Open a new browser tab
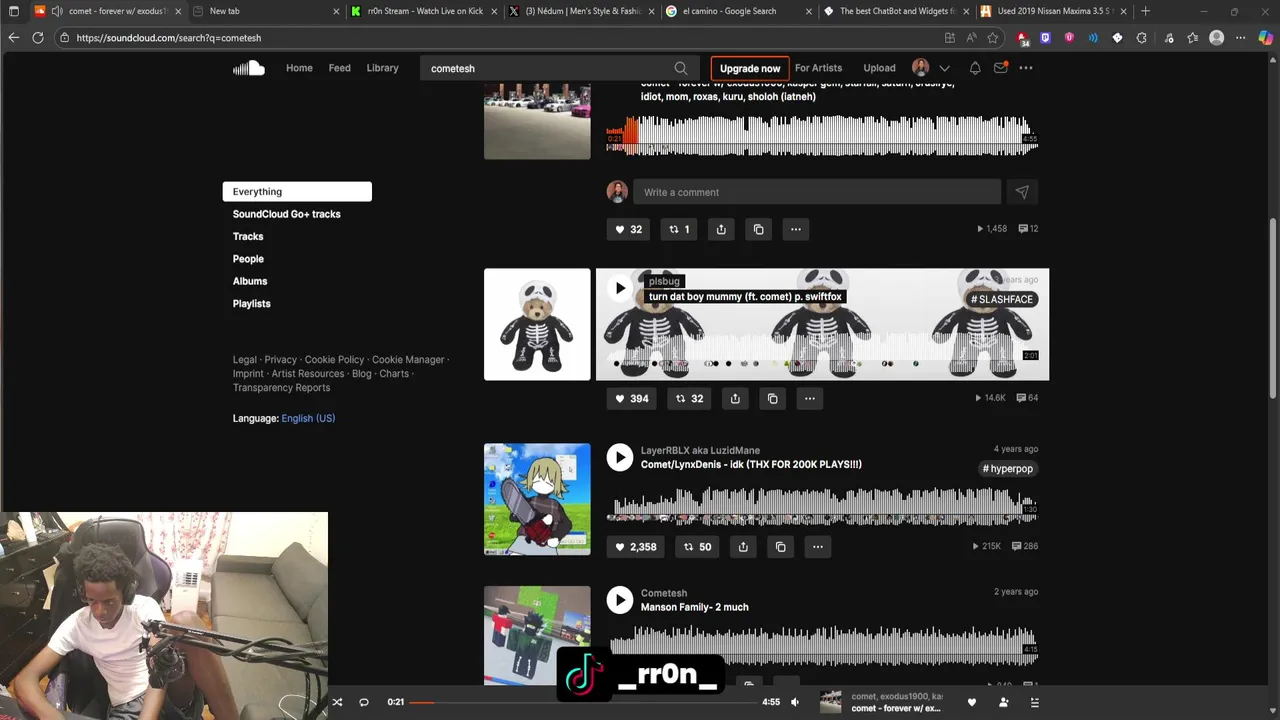Image resolution: width=1280 pixels, height=720 pixels. point(1145,11)
